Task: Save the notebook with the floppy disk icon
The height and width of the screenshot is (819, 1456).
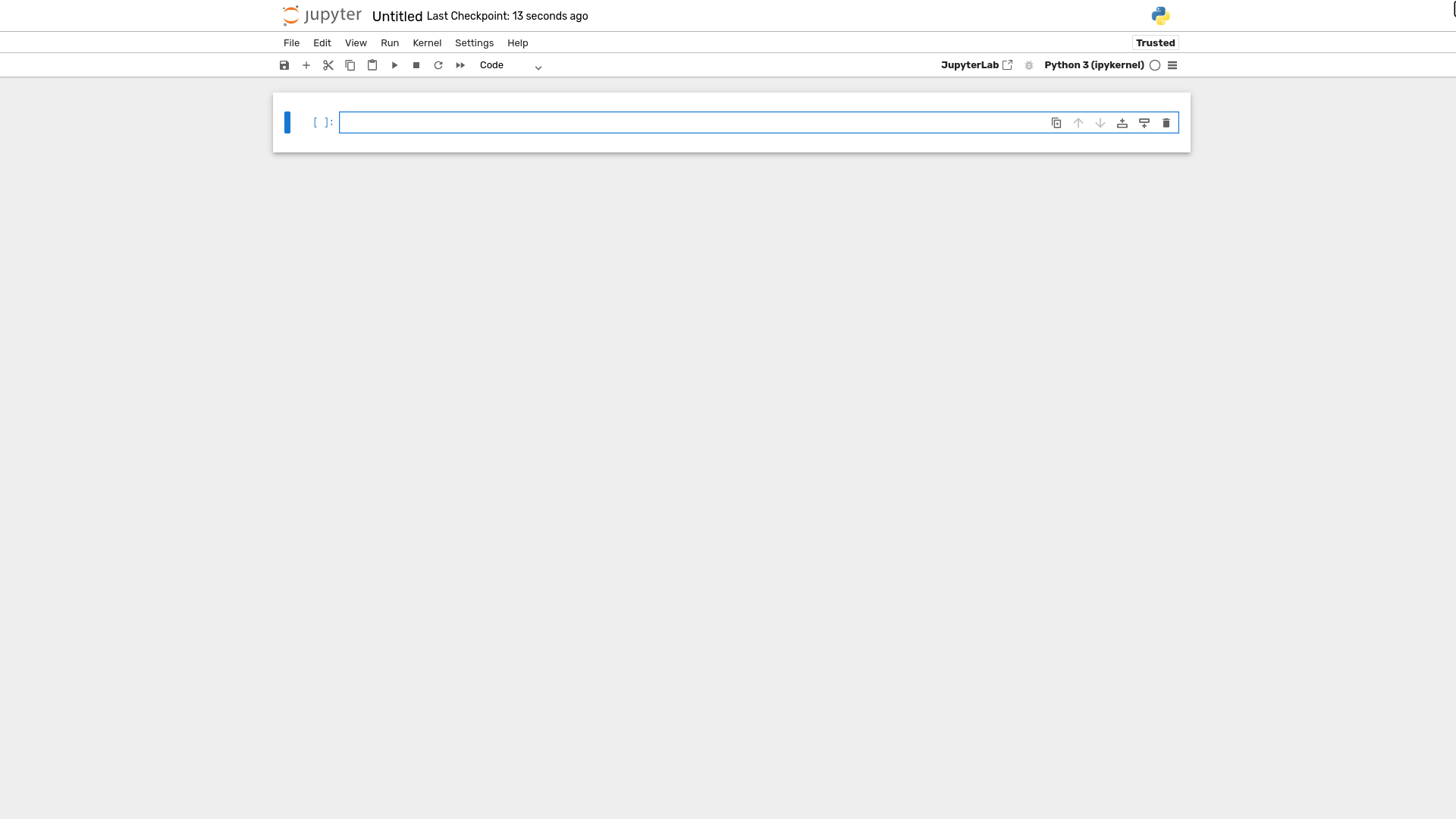Action: coord(284,65)
